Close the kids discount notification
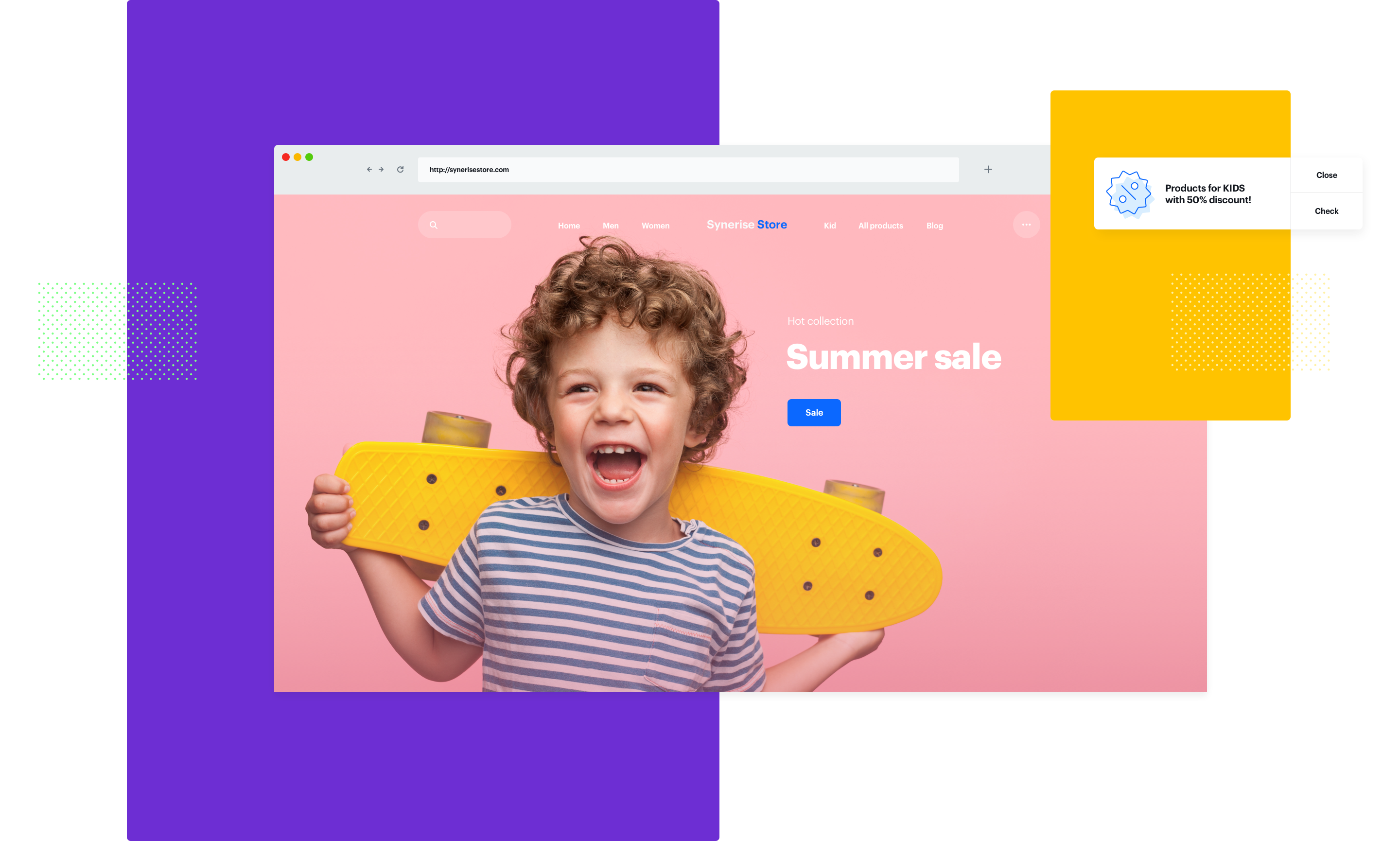Image resolution: width=1400 pixels, height=841 pixels. [x=1326, y=175]
